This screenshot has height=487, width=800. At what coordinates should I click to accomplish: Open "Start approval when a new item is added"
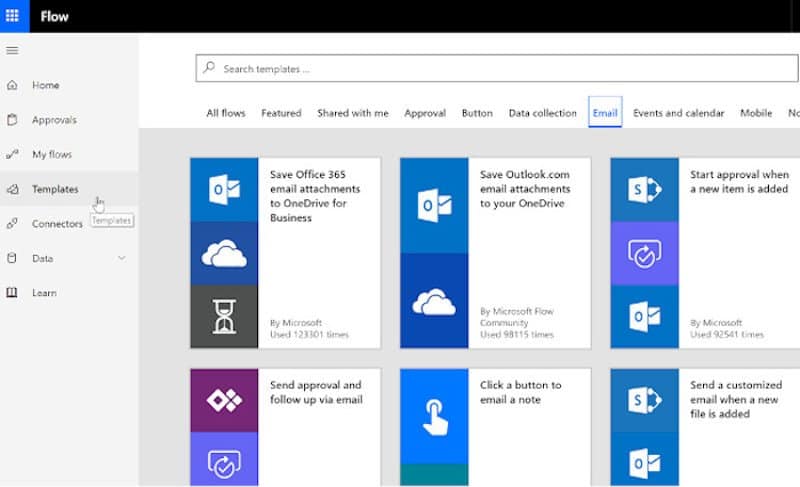click(x=739, y=182)
